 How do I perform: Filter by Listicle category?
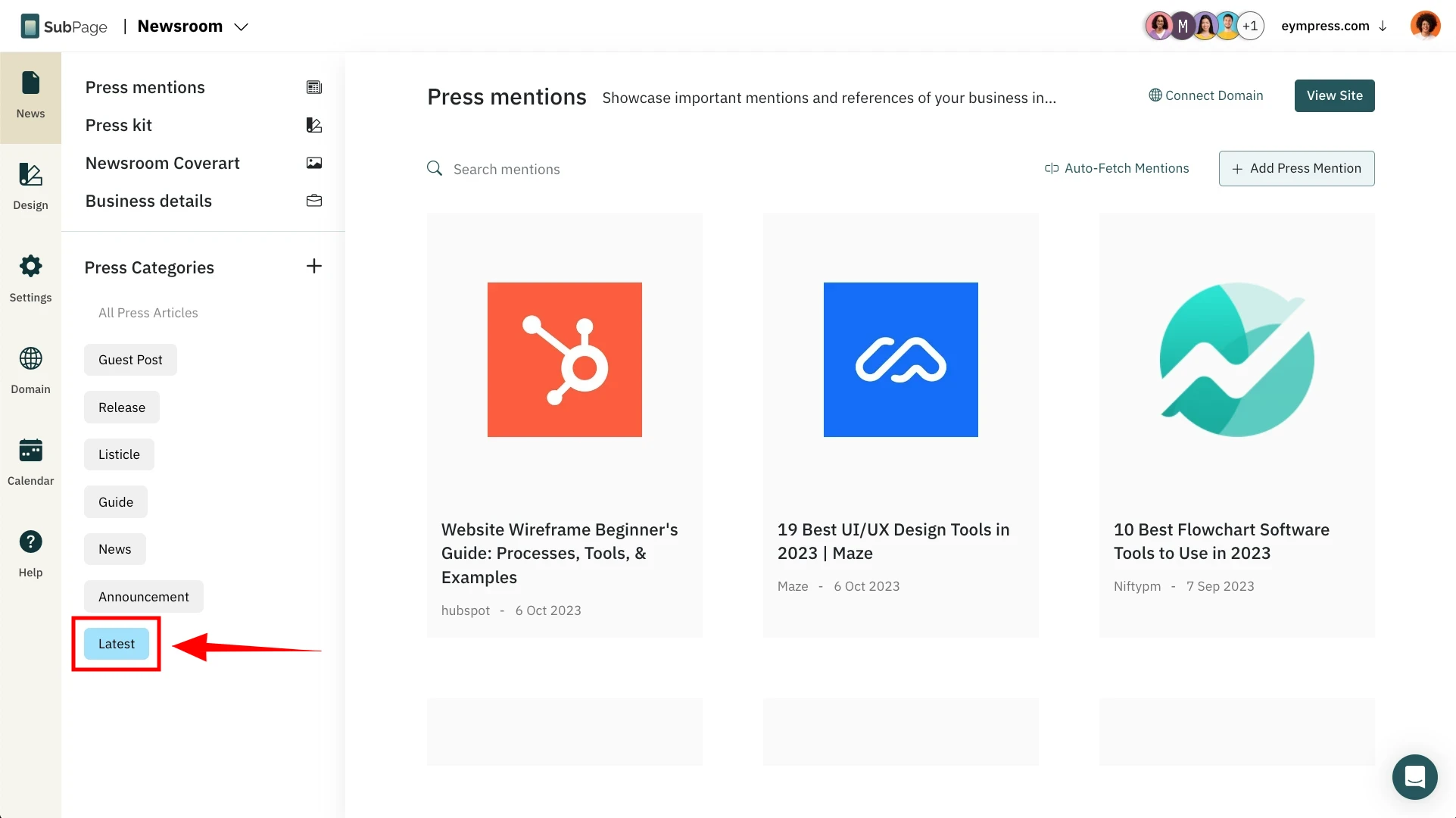(x=119, y=454)
